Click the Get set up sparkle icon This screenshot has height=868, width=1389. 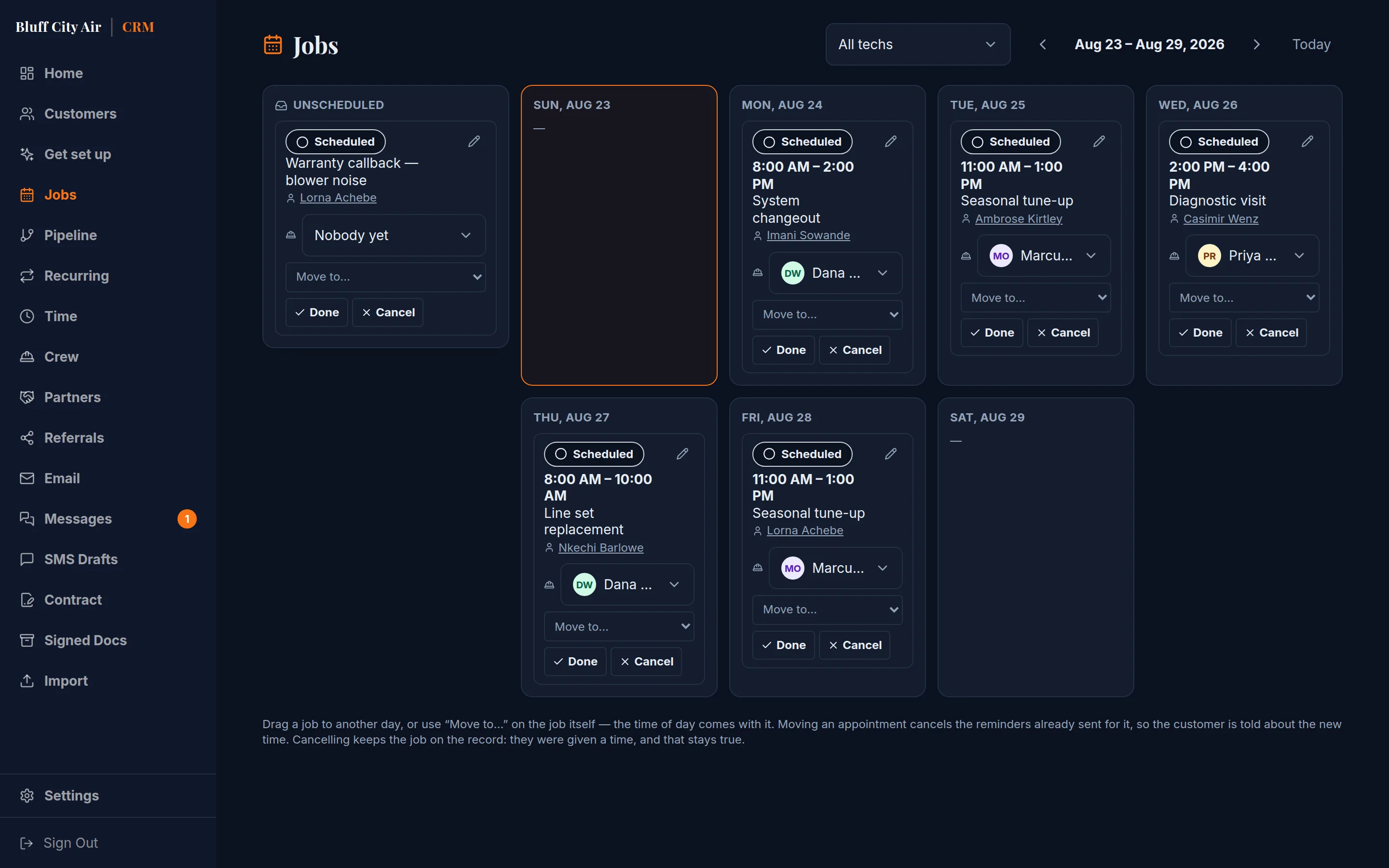click(27, 154)
